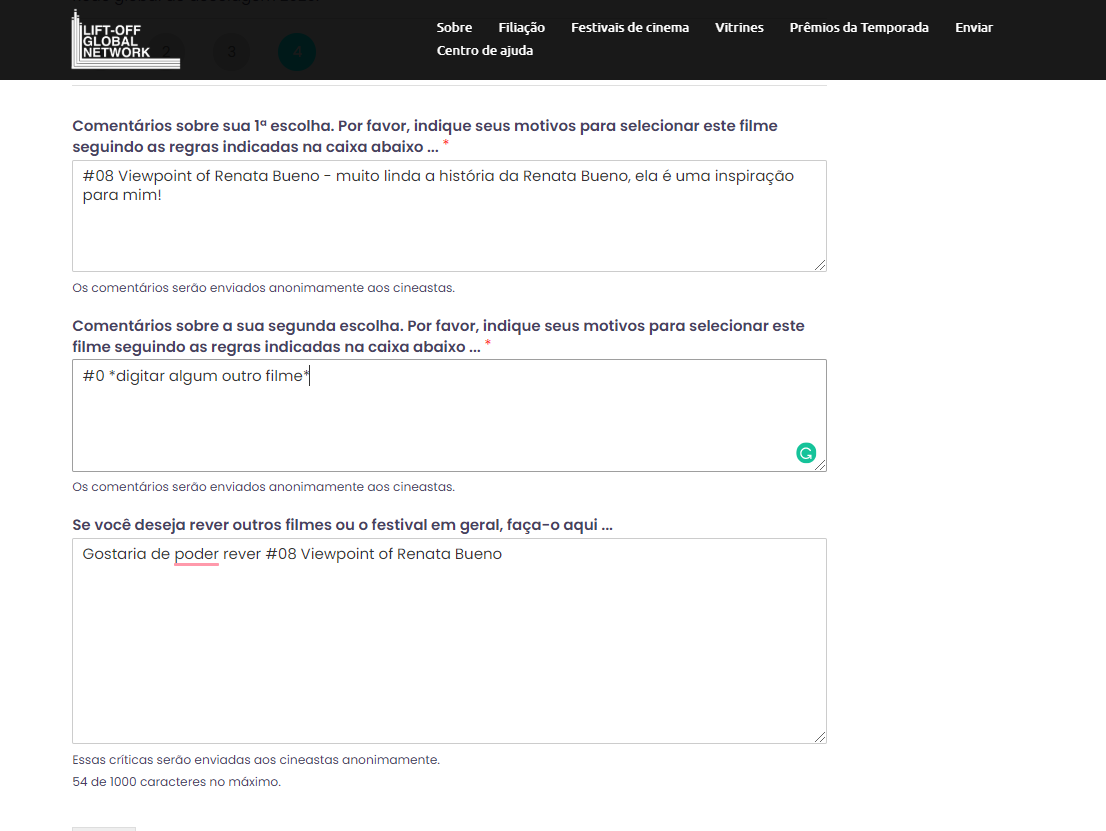Click resize handle of first choice comment box
Image resolution: width=1106 pixels, height=831 pixels.
(820, 264)
